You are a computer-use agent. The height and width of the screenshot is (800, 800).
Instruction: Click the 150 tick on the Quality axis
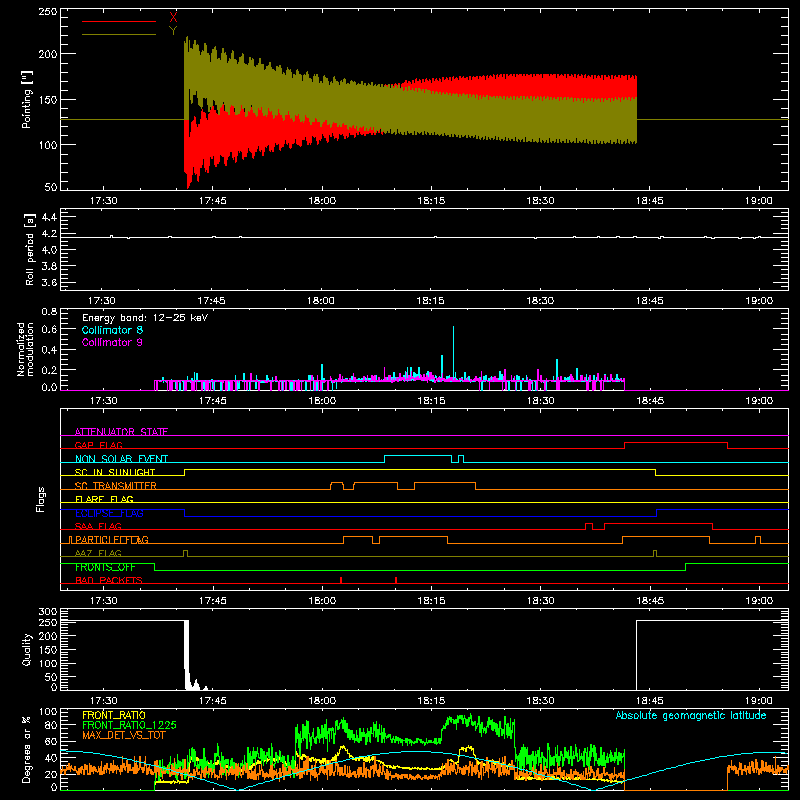tap(48, 650)
